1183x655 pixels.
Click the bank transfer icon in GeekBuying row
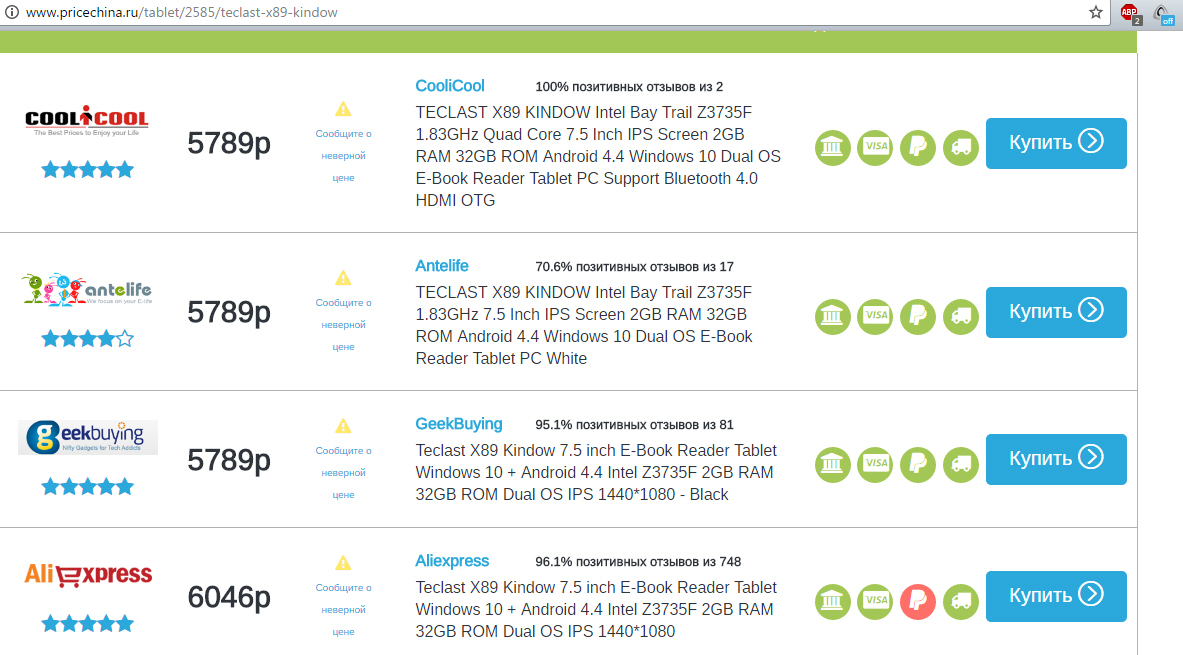pyautogui.click(x=832, y=464)
